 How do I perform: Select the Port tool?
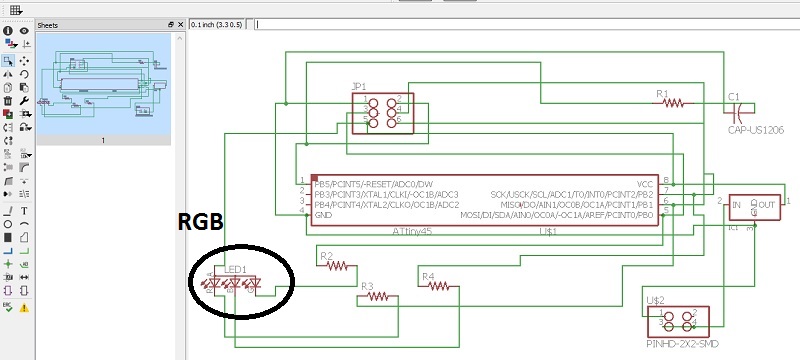[24, 290]
